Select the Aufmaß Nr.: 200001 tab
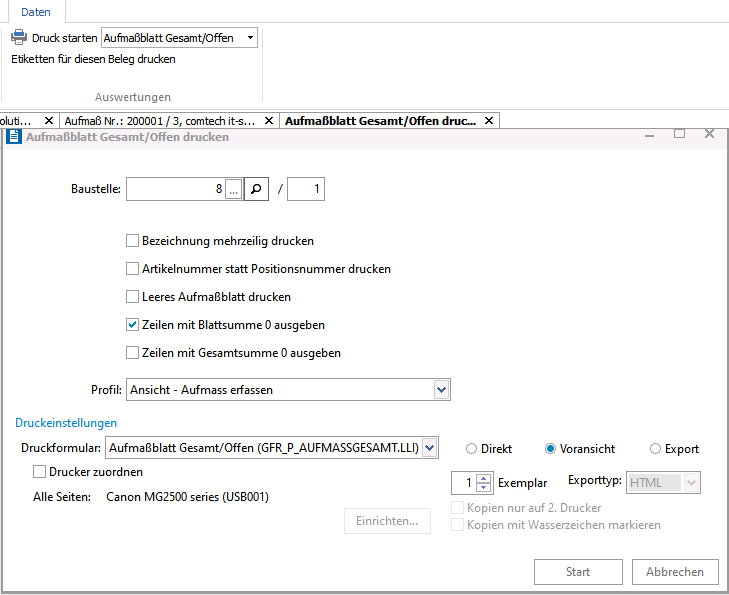 (x=160, y=121)
